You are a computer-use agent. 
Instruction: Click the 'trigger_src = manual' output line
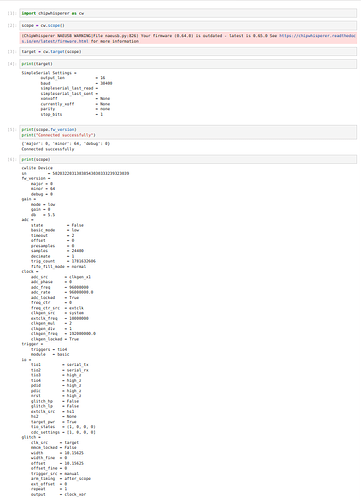[x=55, y=474]
